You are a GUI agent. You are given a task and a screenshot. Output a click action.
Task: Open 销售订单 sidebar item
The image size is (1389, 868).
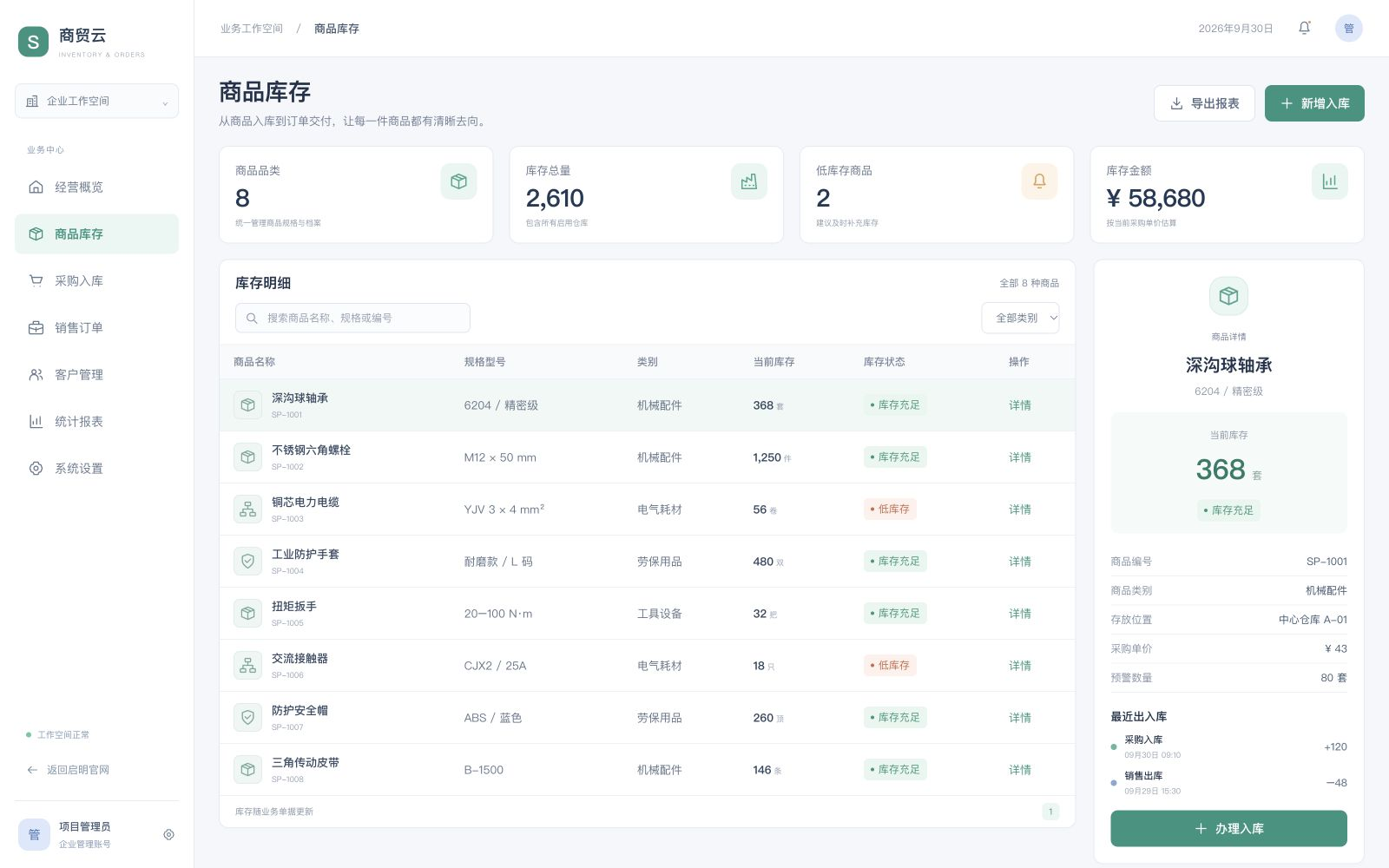[x=96, y=327]
